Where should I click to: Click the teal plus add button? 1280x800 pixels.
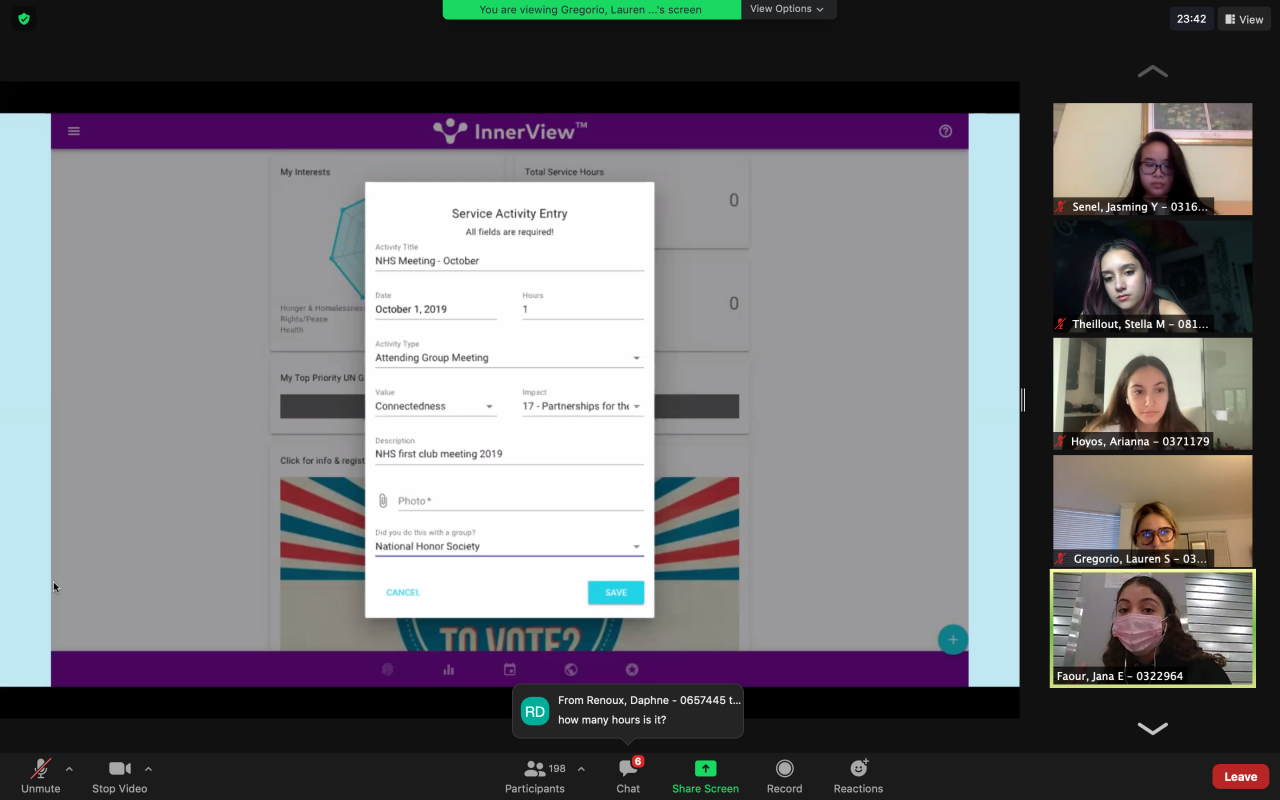click(x=952, y=639)
